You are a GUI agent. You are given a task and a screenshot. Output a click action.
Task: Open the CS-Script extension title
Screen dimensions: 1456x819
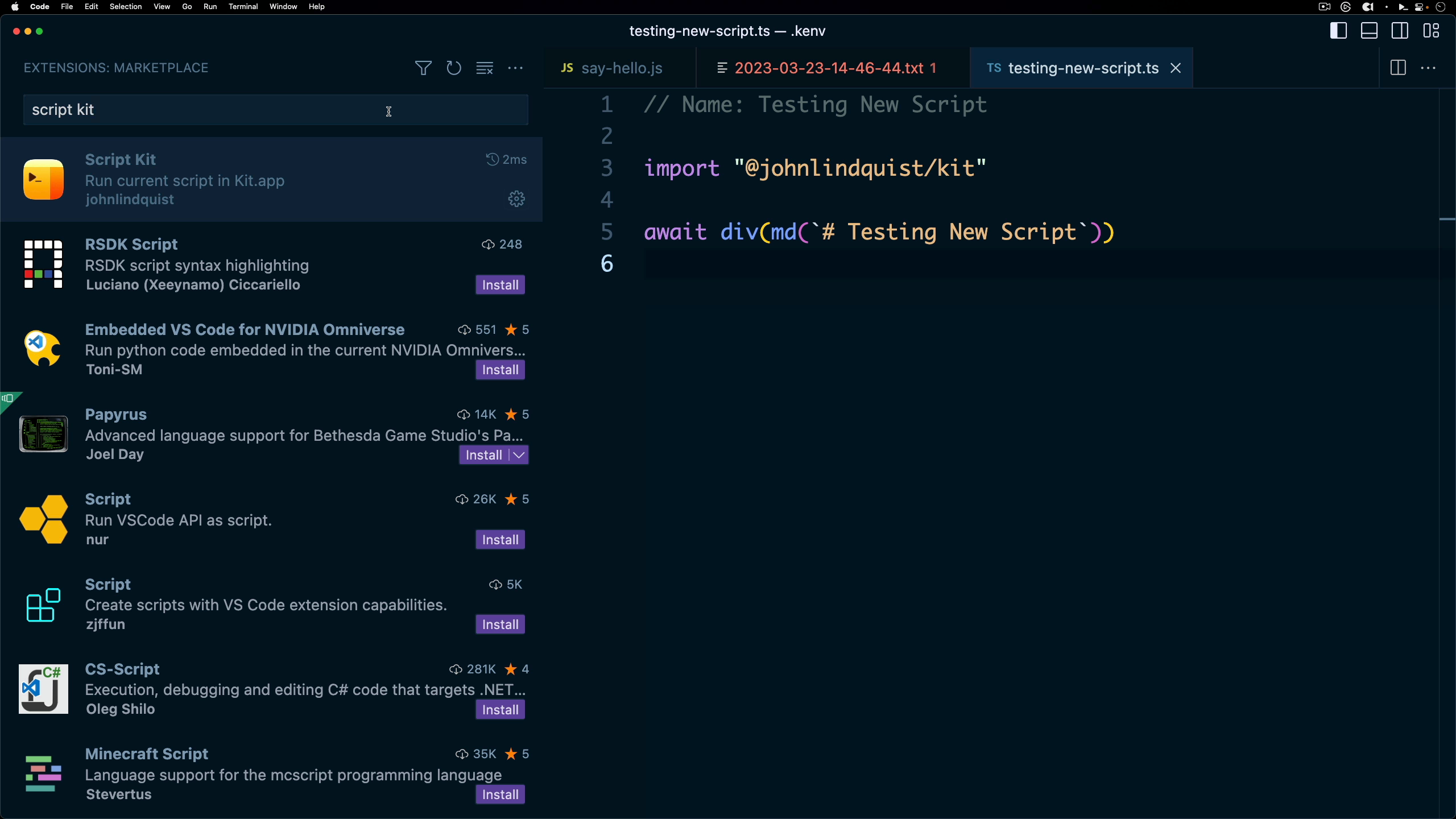click(x=122, y=669)
